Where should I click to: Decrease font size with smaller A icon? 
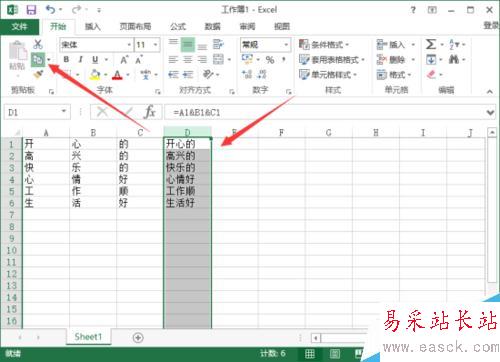(x=139, y=60)
